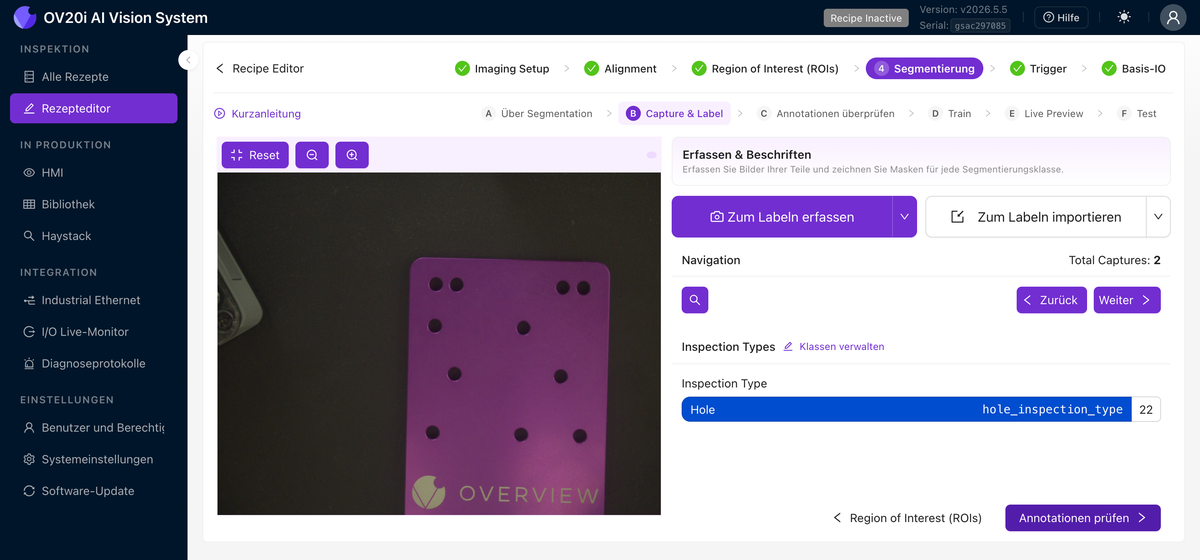Click Zum Labeln importieren button
This screenshot has height=560, width=1200.
1035,217
